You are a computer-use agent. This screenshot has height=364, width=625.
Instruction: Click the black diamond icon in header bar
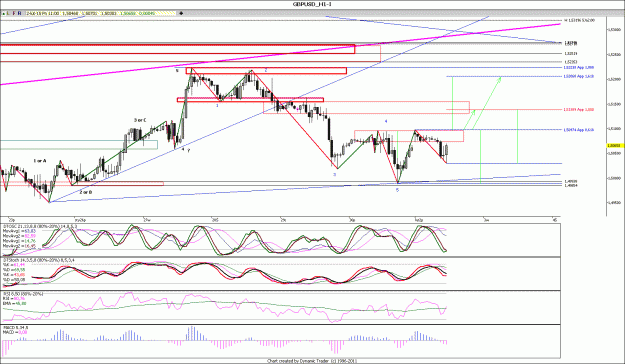(181, 13)
